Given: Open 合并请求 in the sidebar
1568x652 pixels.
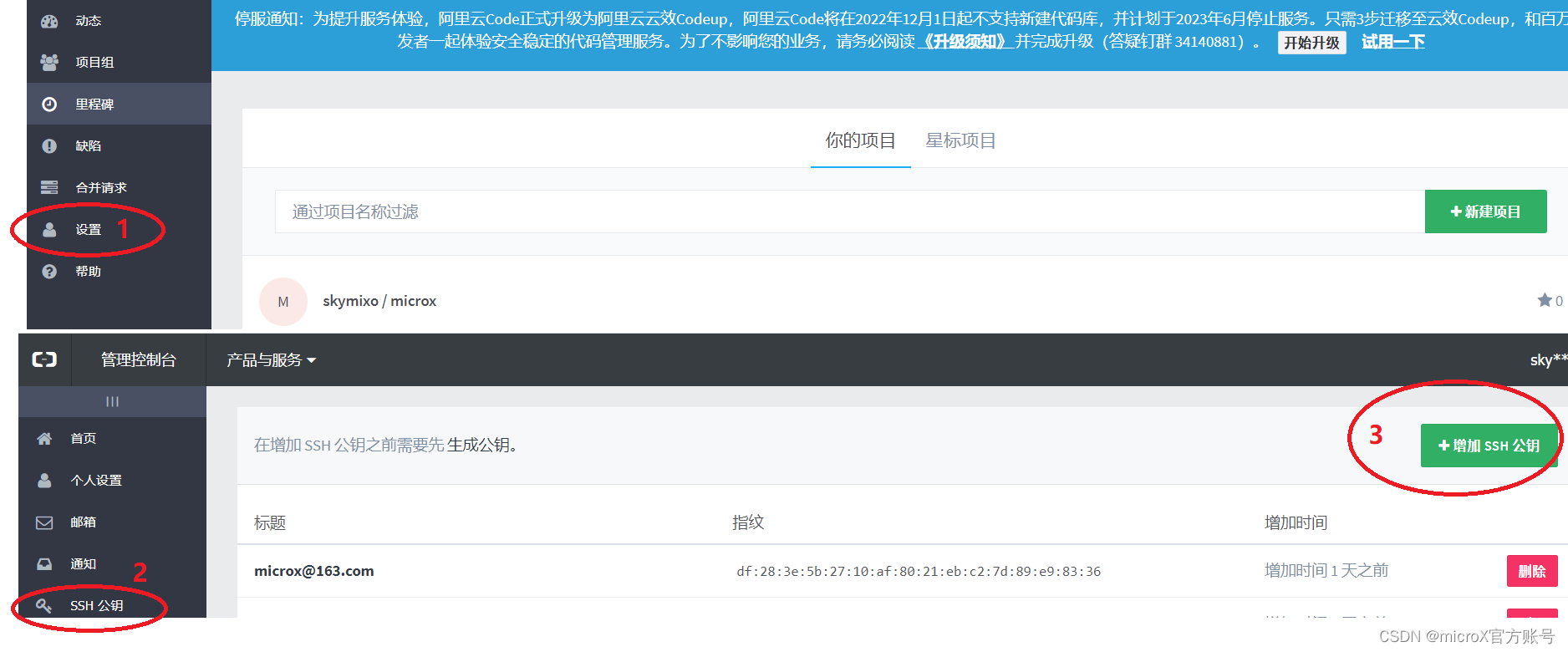Looking at the screenshot, I should coord(101,187).
